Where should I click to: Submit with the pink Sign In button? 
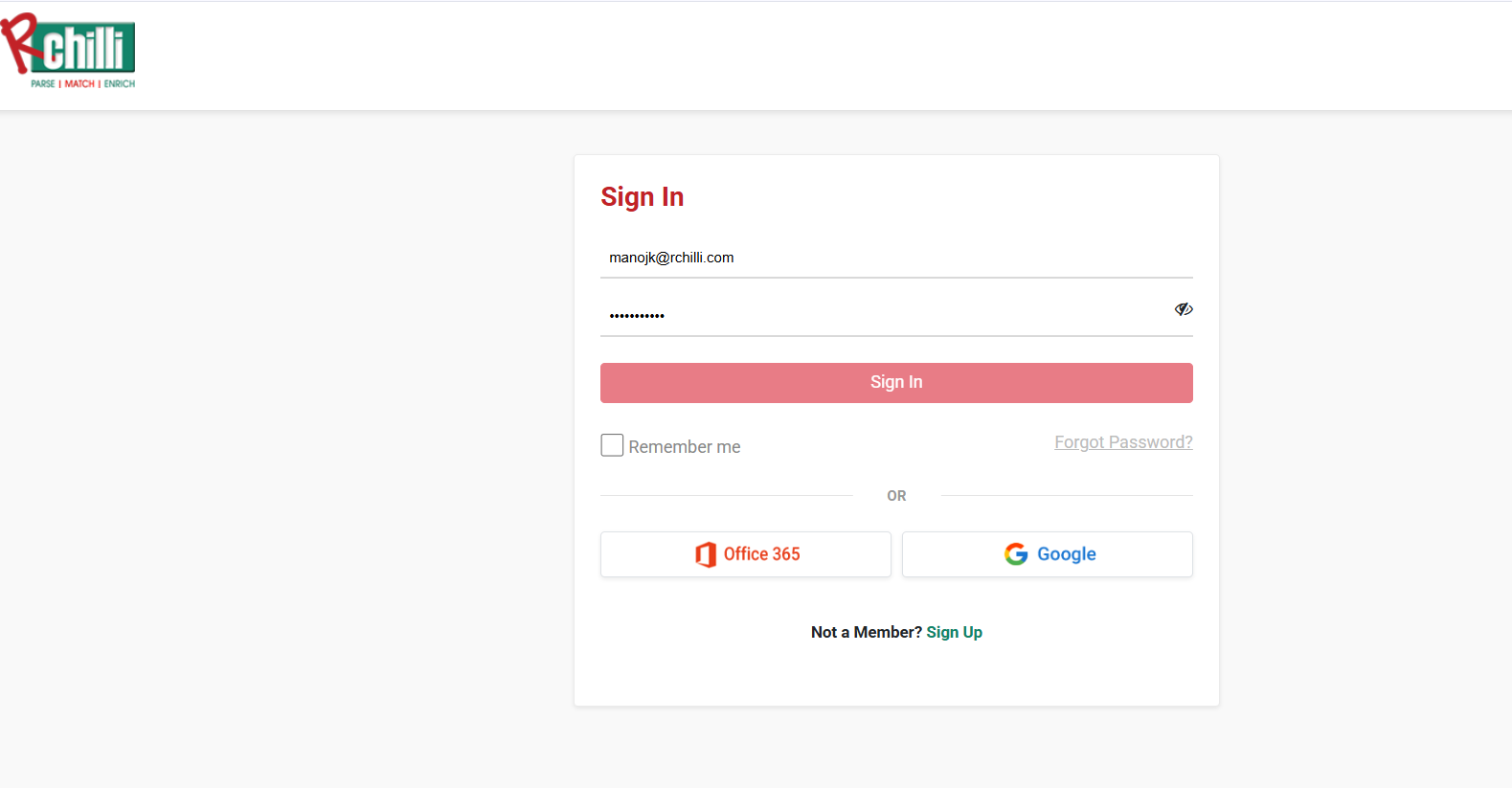[x=896, y=382]
